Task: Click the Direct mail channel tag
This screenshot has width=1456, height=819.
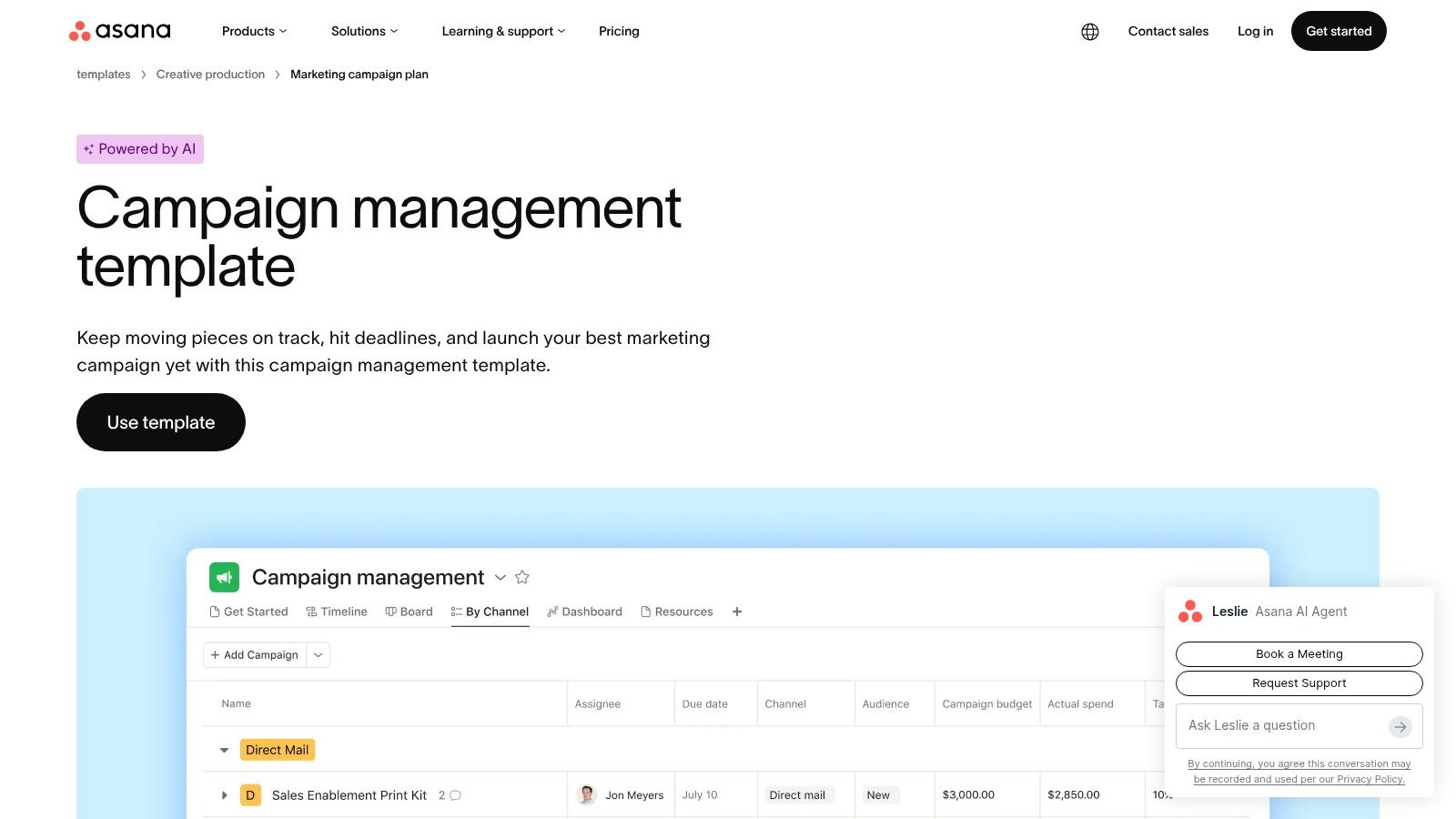Action: point(797,795)
